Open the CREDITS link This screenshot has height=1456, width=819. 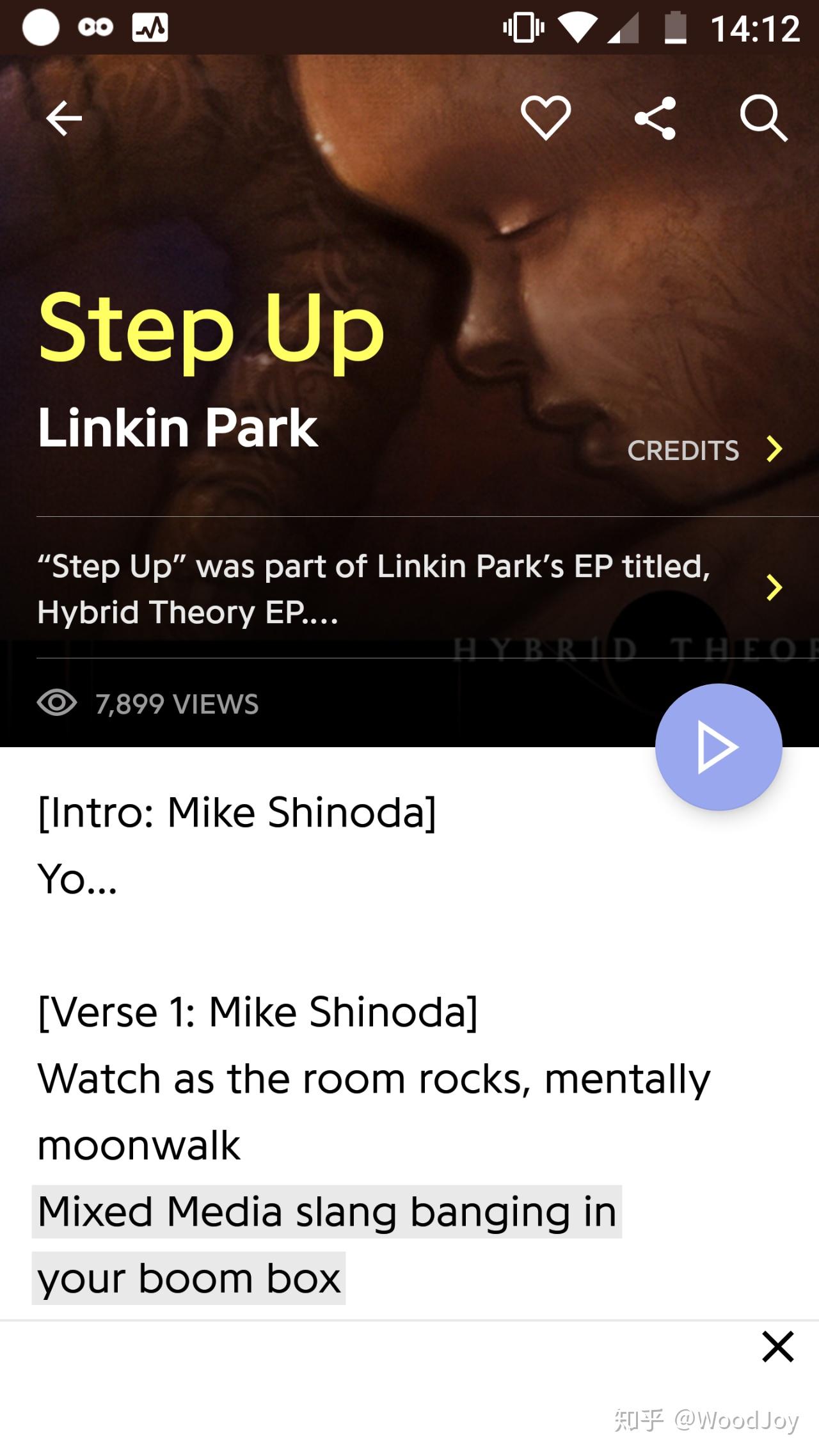(x=683, y=450)
